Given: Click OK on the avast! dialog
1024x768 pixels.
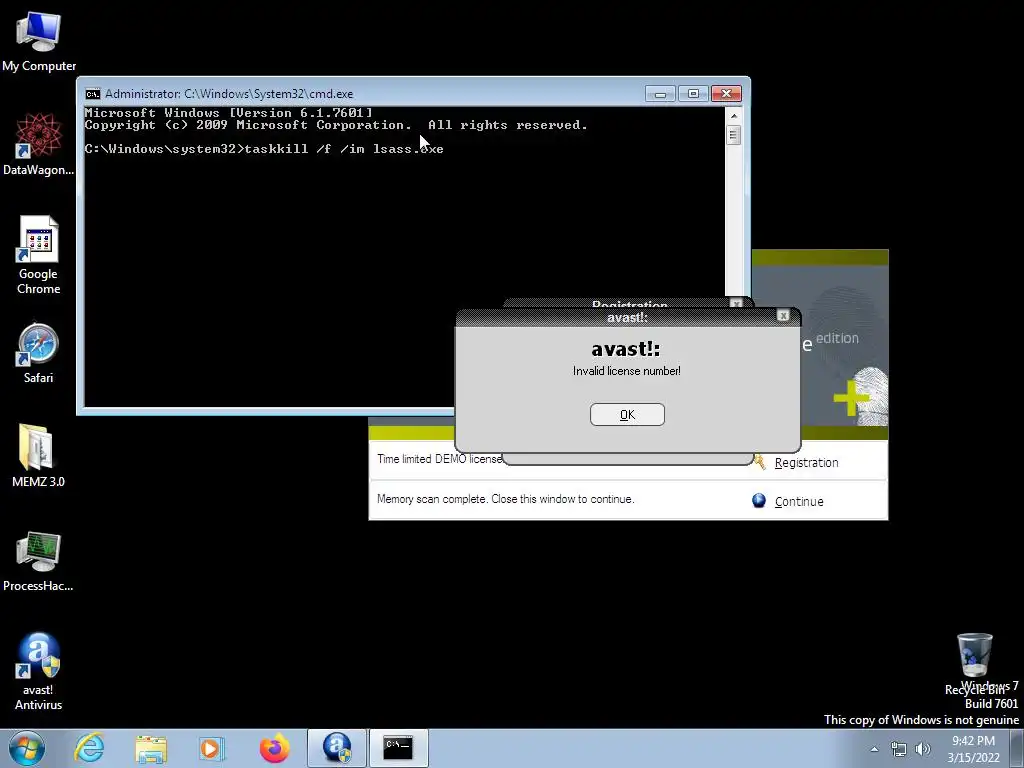Looking at the screenshot, I should pos(627,415).
